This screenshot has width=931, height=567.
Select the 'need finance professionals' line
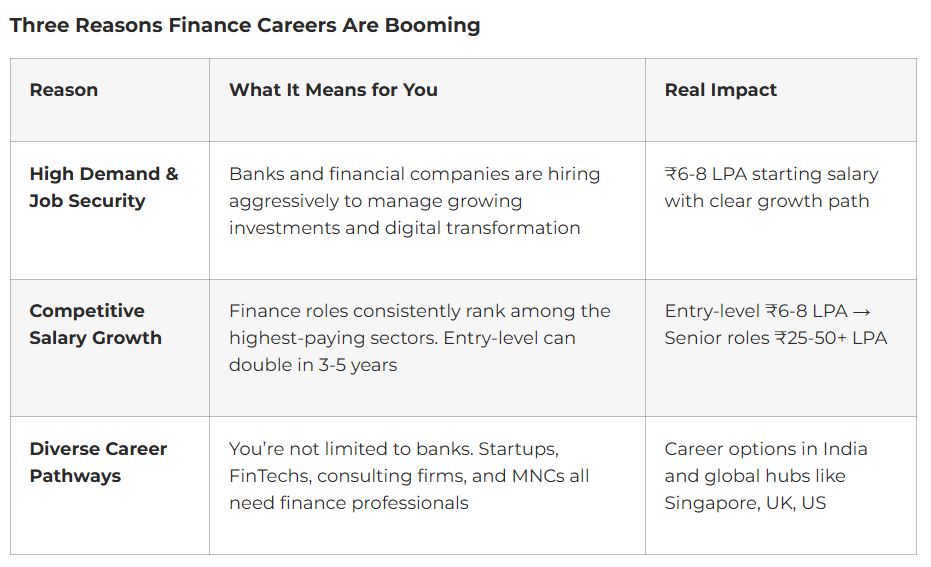pyautogui.click(x=348, y=503)
